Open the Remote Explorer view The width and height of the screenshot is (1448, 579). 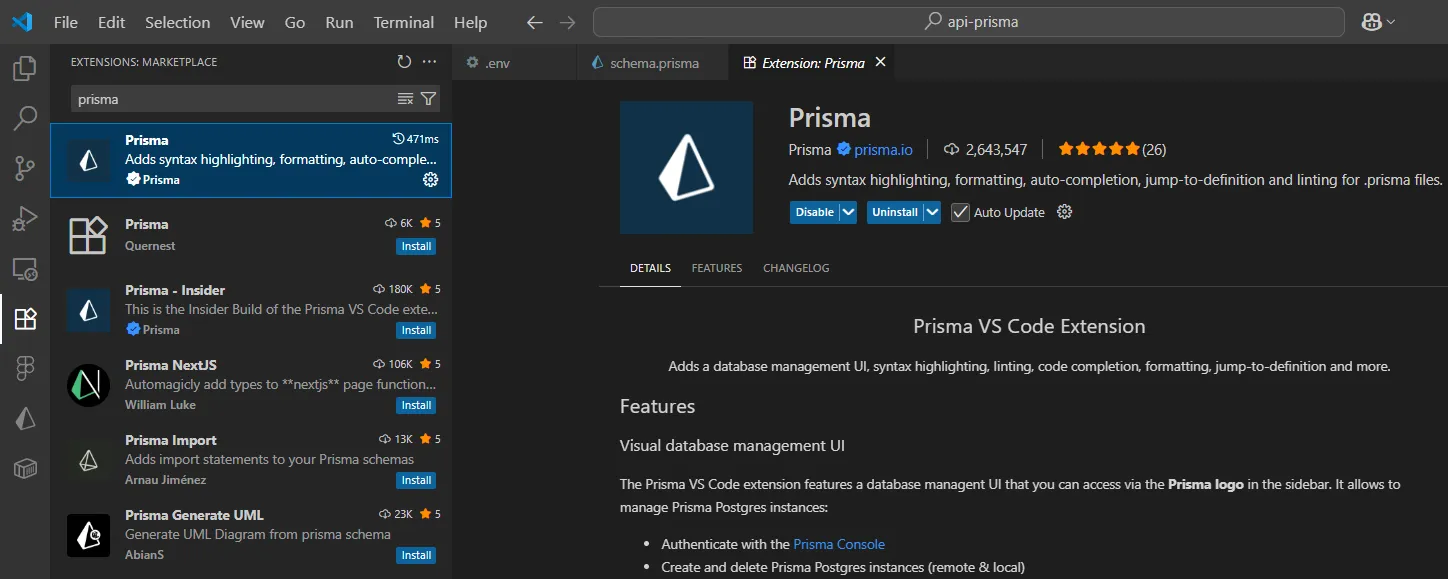point(25,268)
